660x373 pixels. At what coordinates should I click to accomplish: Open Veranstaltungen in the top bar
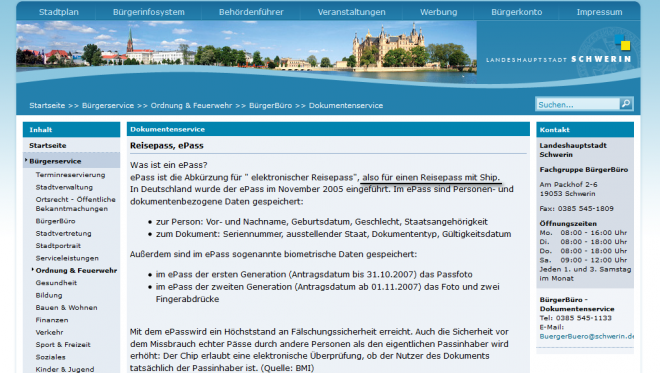tap(351, 12)
